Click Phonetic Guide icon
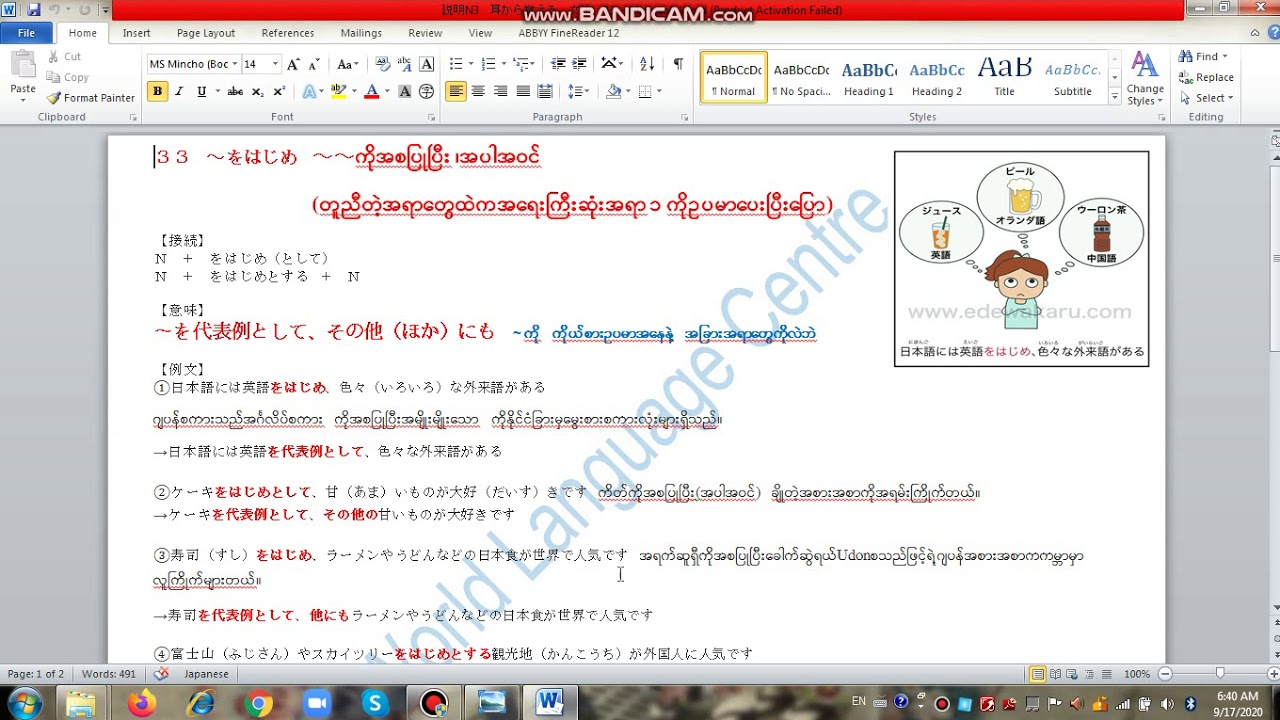 [x=405, y=64]
